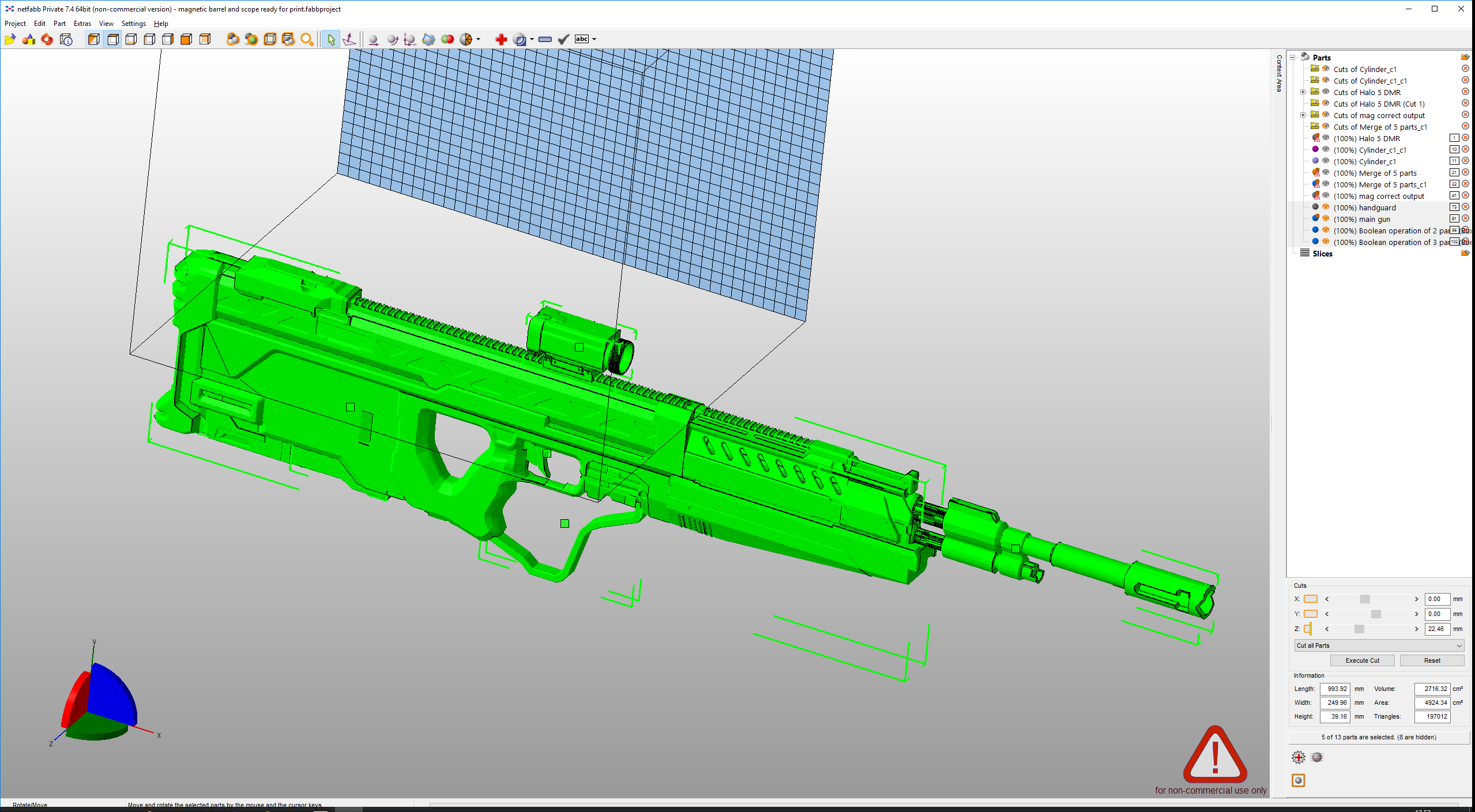Image resolution: width=1475 pixels, height=812 pixels.
Task: Expand the Cuts of Halo 5 DMR group
Action: tap(1303, 92)
